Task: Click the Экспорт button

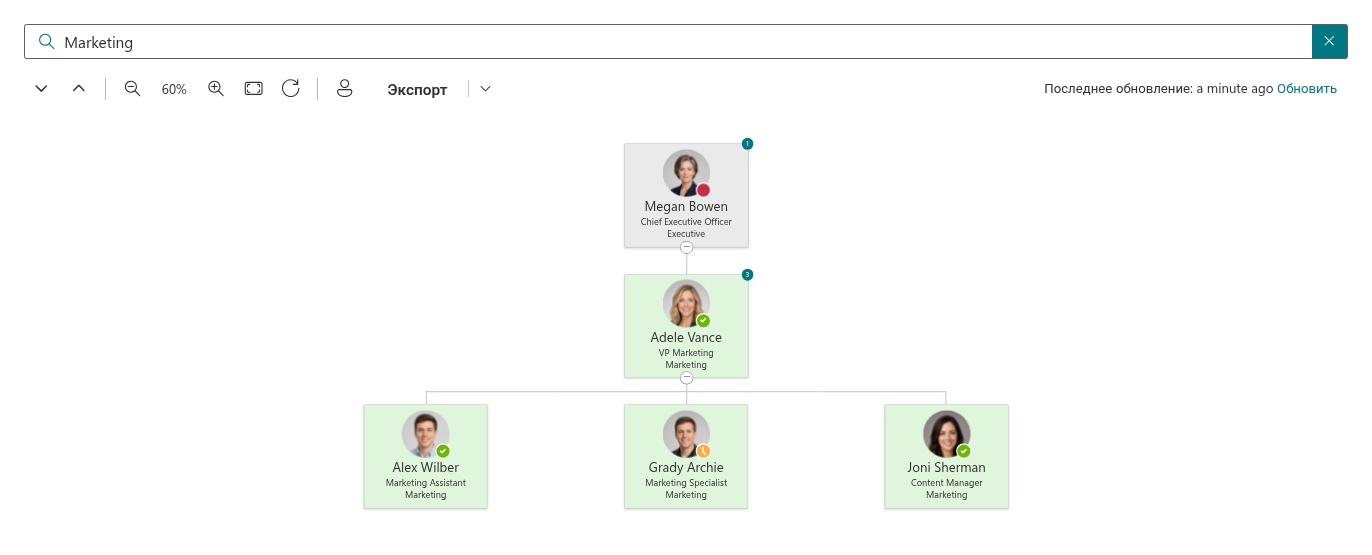Action: click(x=417, y=89)
